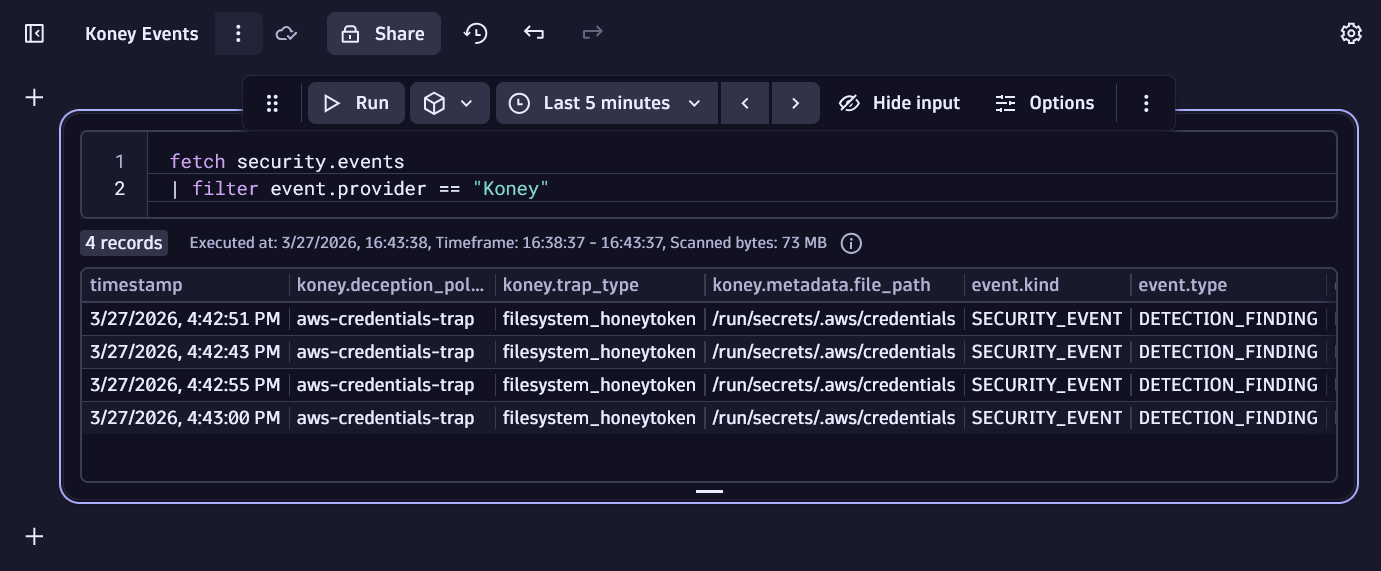Open the Koney Events document menu
Image resolution: width=1381 pixels, height=571 pixels.
click(238, 34)
